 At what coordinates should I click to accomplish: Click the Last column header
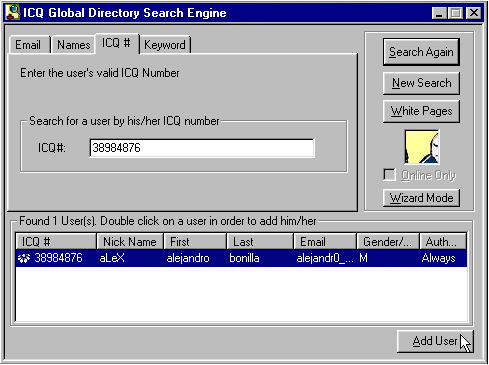pos(260,241)
